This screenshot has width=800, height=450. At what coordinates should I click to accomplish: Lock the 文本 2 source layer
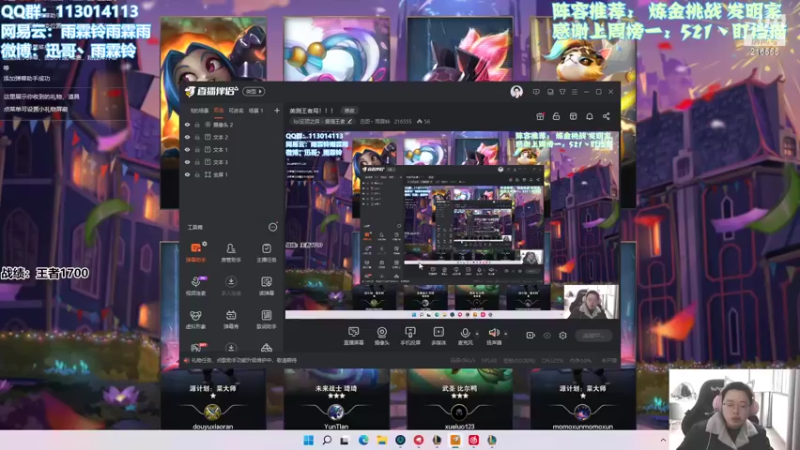click(197, 137)
